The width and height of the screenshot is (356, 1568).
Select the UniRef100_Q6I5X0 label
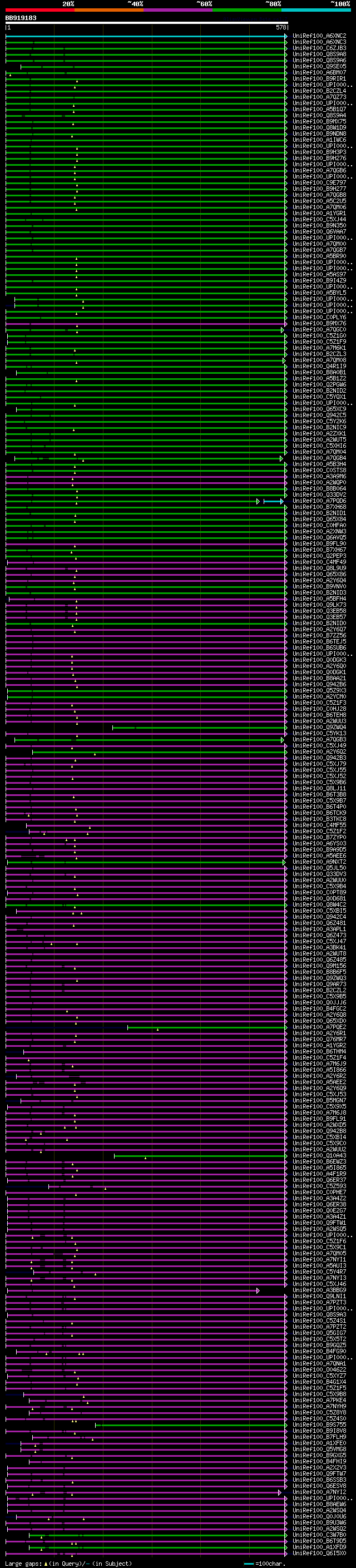319,1553
